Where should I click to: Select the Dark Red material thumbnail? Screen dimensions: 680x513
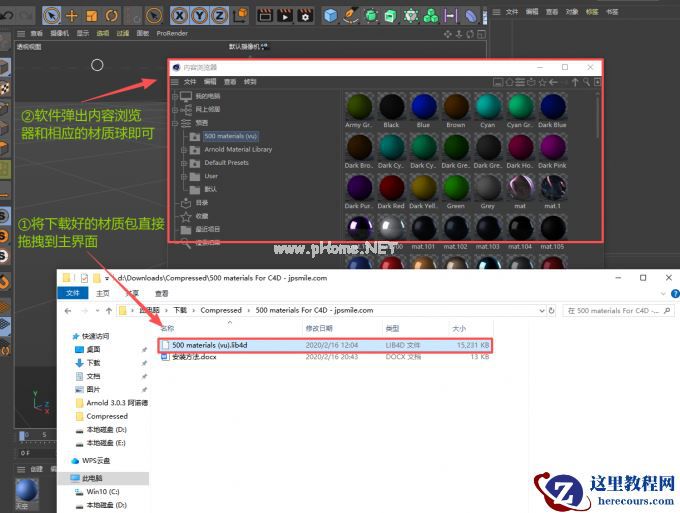[391, 192]
